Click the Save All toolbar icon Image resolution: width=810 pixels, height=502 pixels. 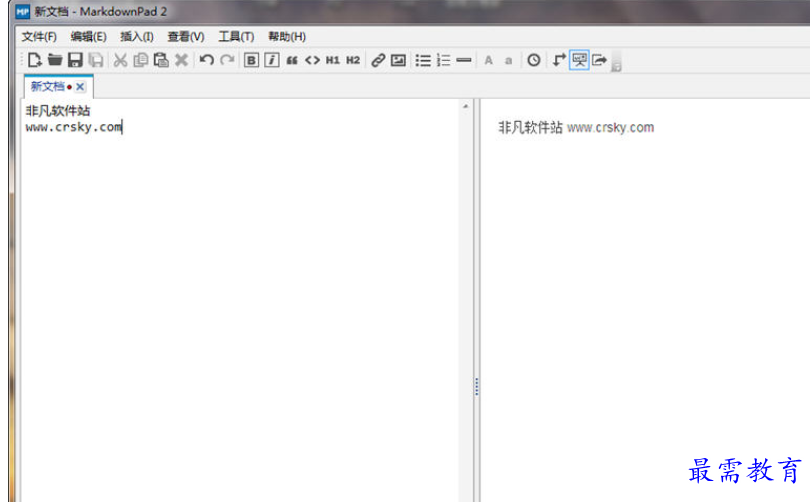coord(96,60)
